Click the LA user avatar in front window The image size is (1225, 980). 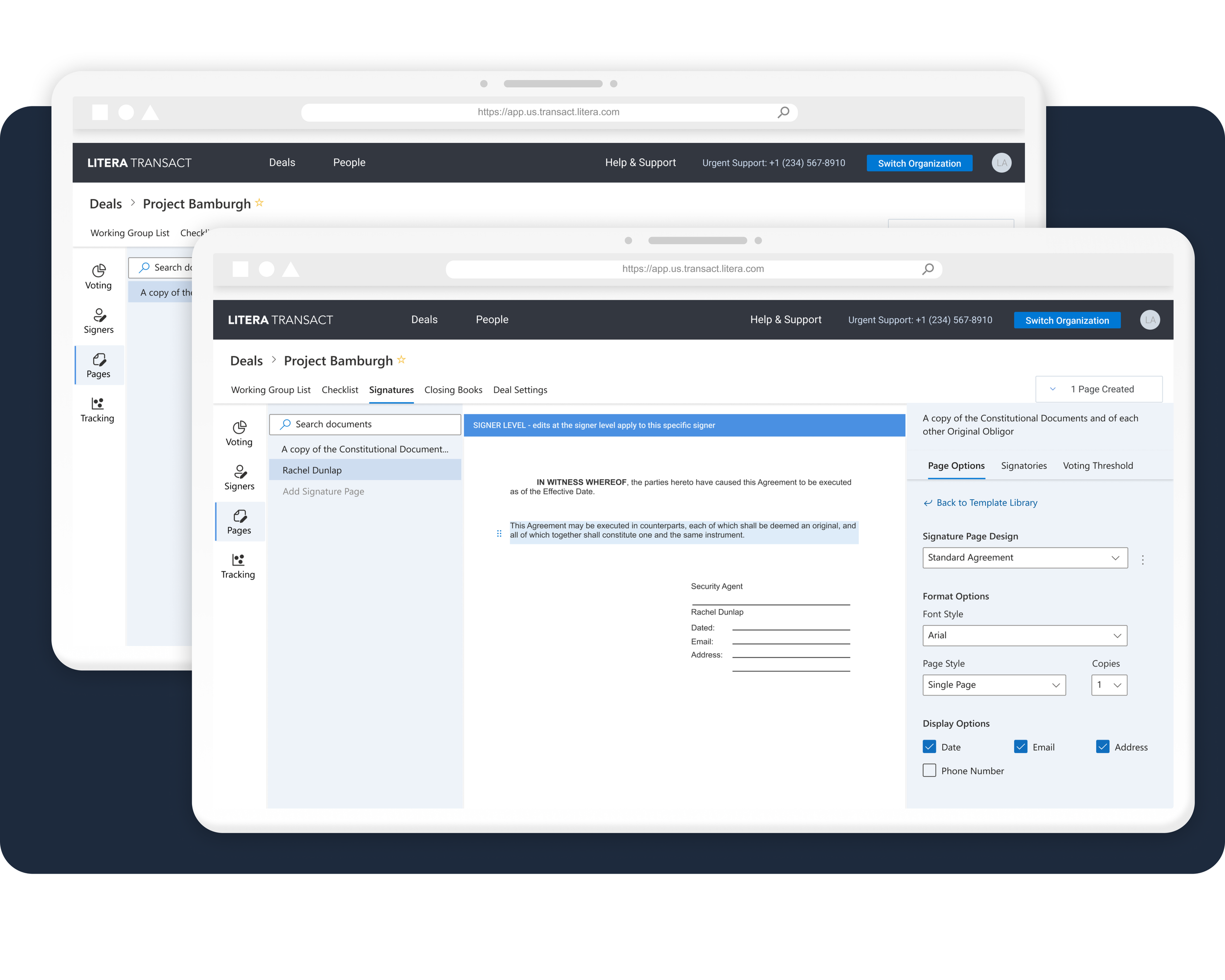1150,320
